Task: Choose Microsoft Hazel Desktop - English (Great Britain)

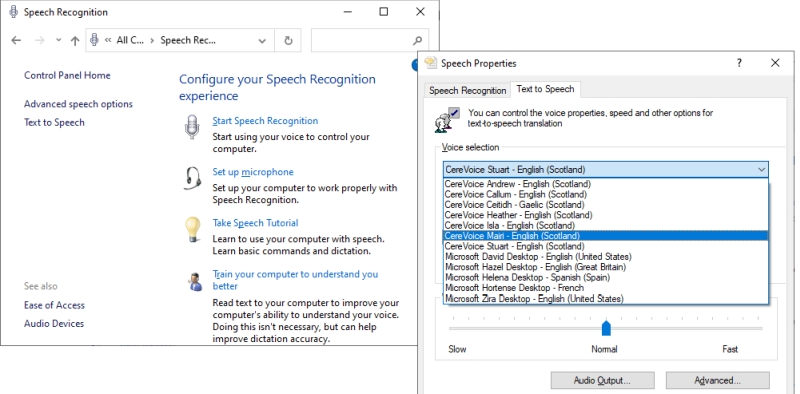Action: pos(606,267)
